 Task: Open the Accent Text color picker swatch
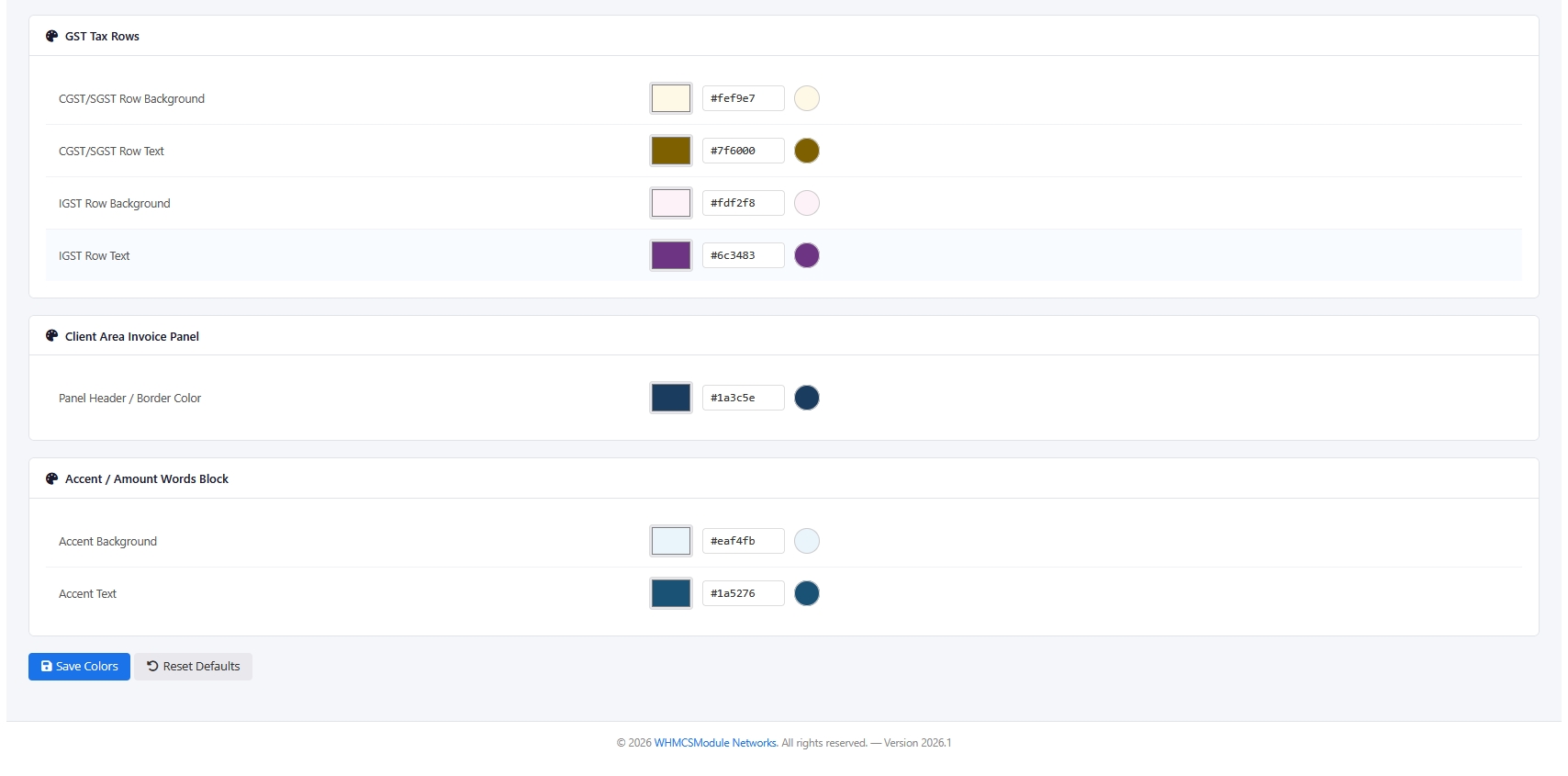tap(671, 593)
